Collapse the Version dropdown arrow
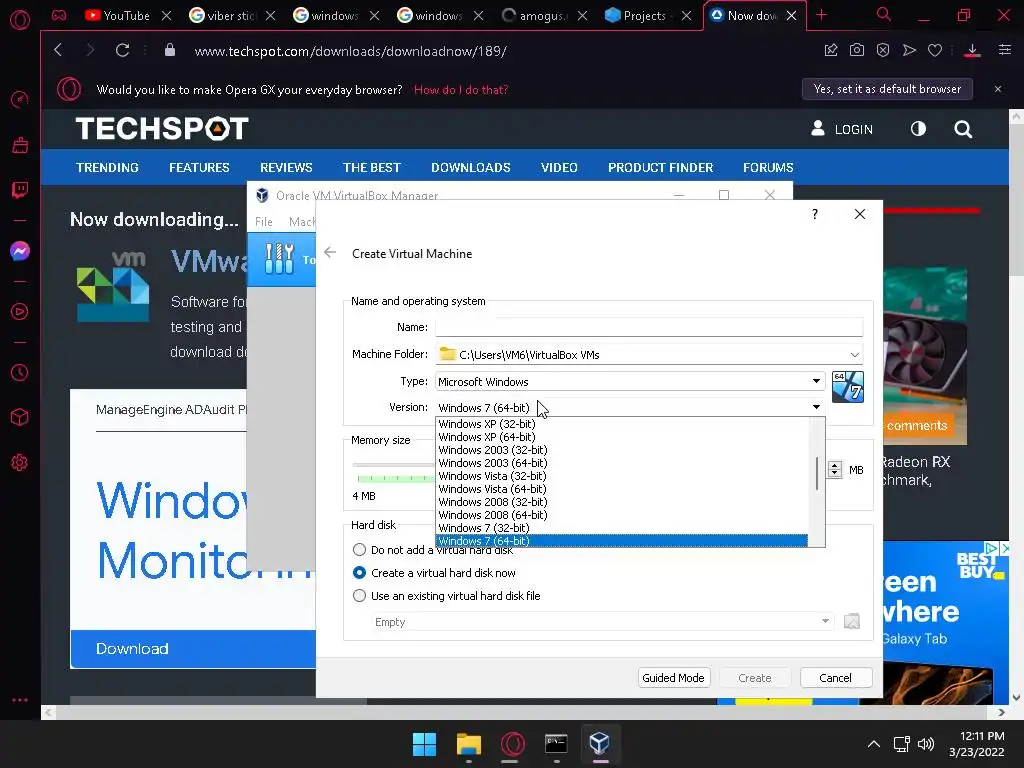The width and height of the screenshot is (1024, 768). point(816,408)
